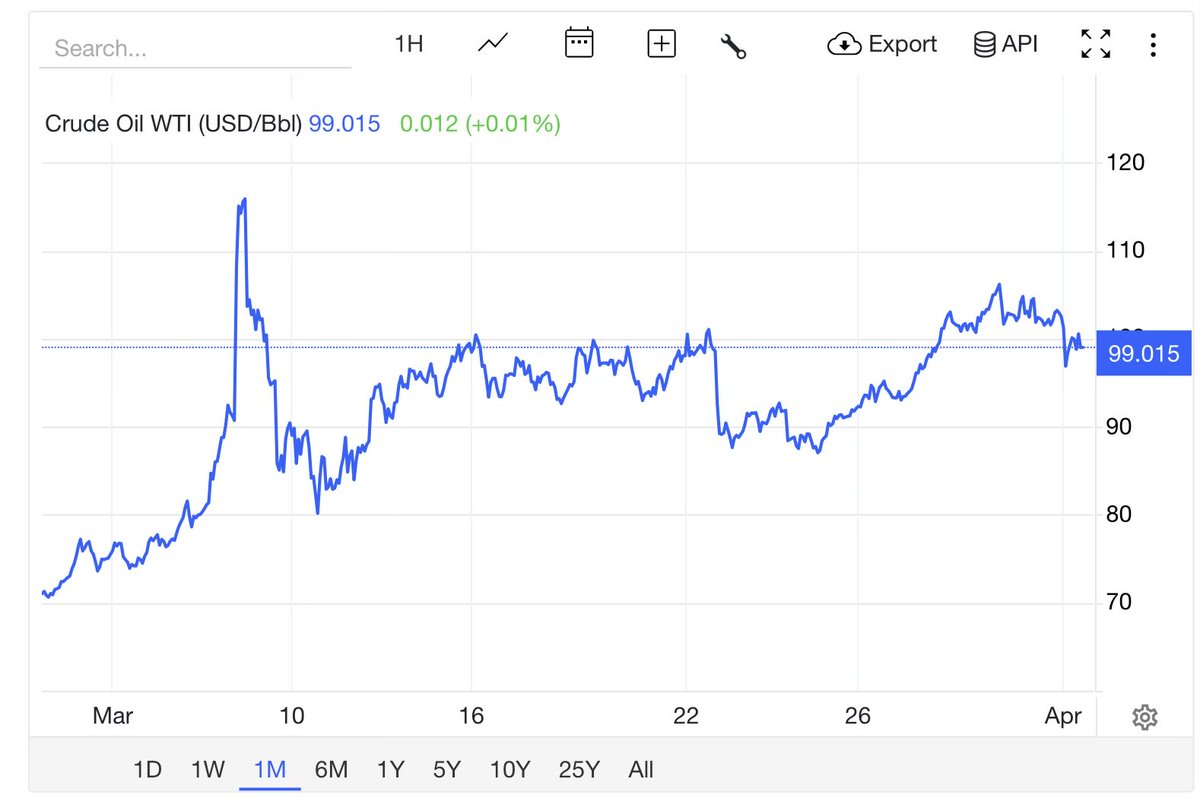Click the 16 date axis label

pyautogui.click(x=471, y=716)
